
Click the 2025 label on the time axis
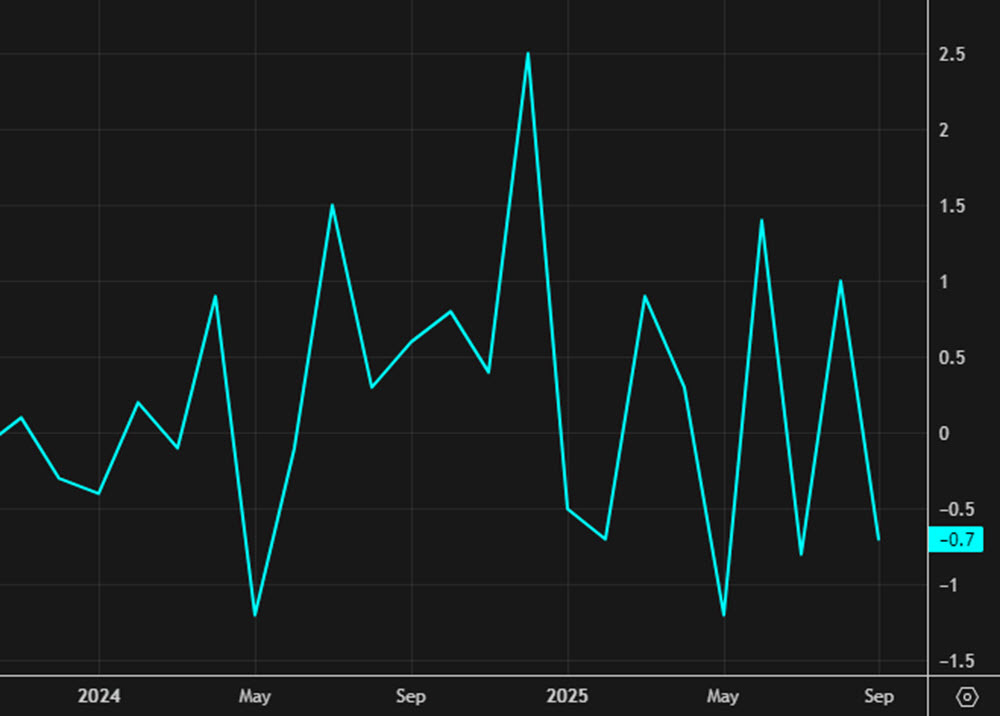[568, 695]
